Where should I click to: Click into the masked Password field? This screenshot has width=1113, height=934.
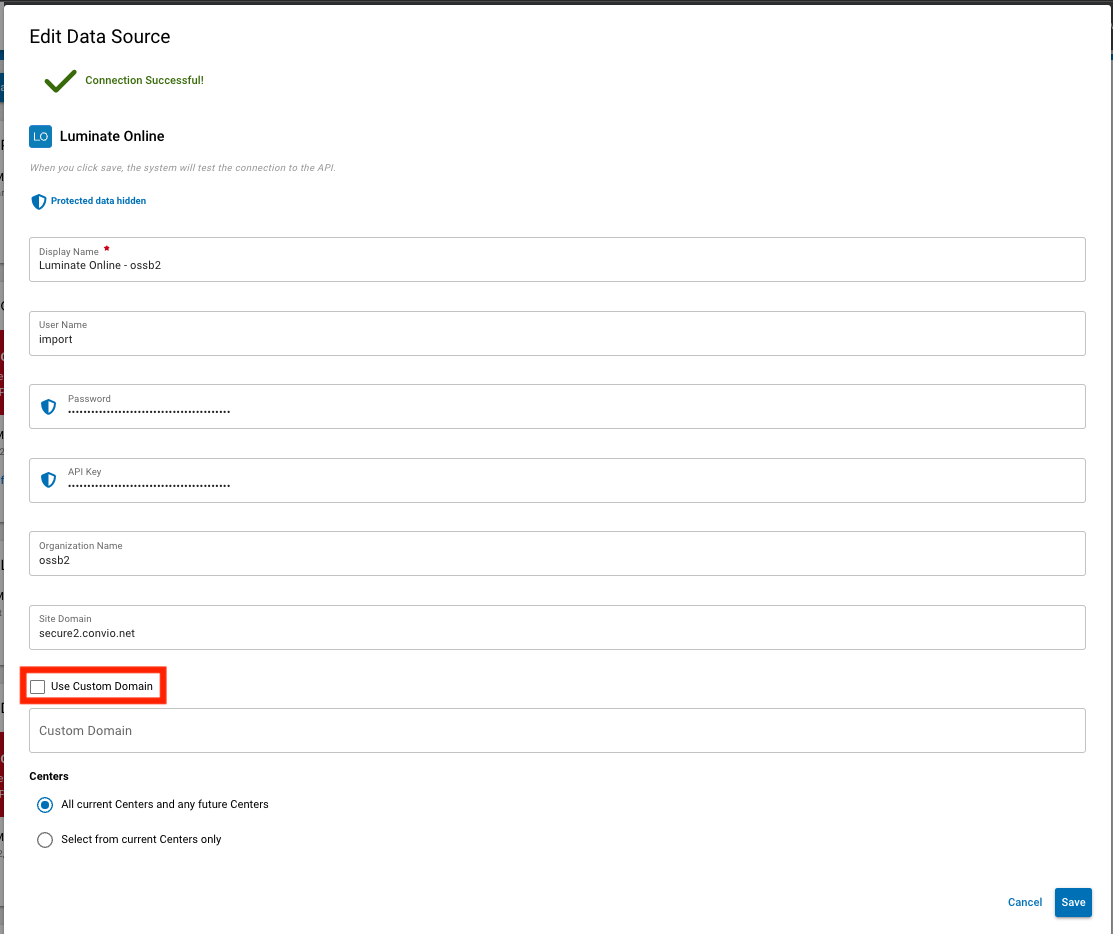pyautogui.click(x=557, y=407)
